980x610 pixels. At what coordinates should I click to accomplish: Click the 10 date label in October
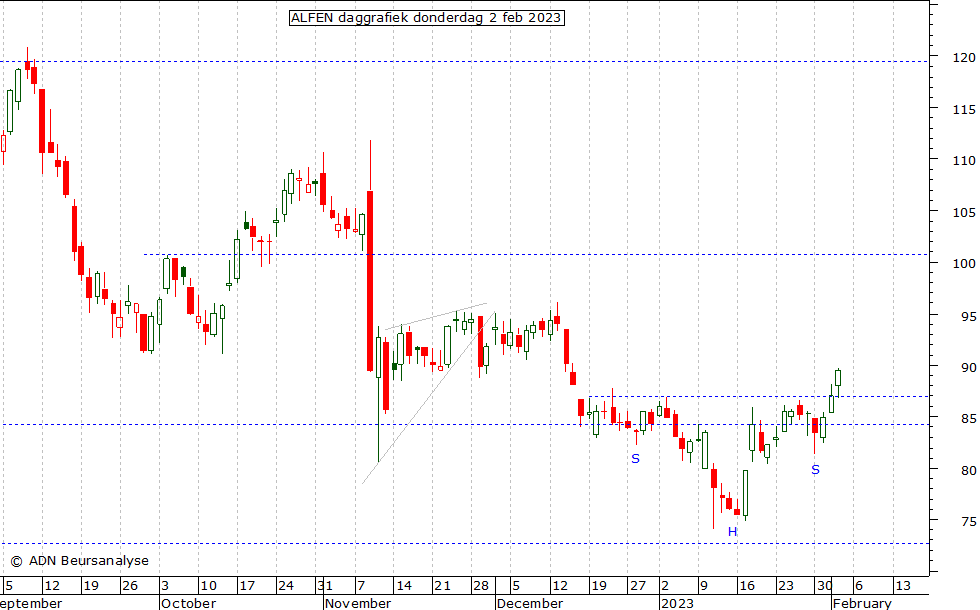point(208,586)
